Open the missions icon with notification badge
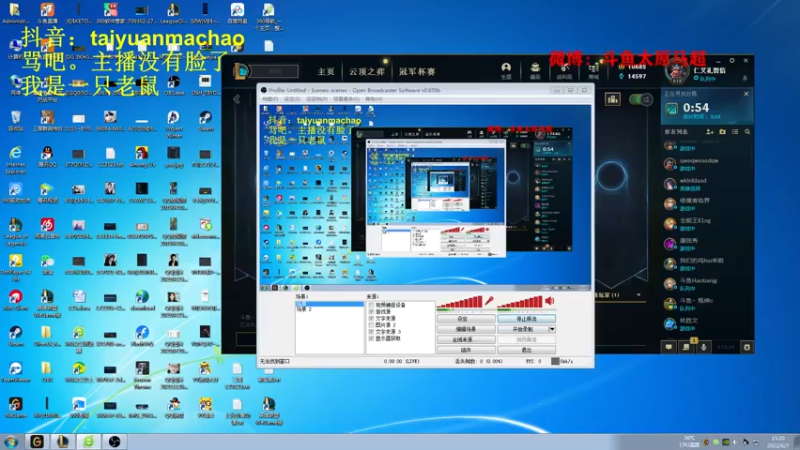This screenshot has width=800, height=450. [686, 346]
